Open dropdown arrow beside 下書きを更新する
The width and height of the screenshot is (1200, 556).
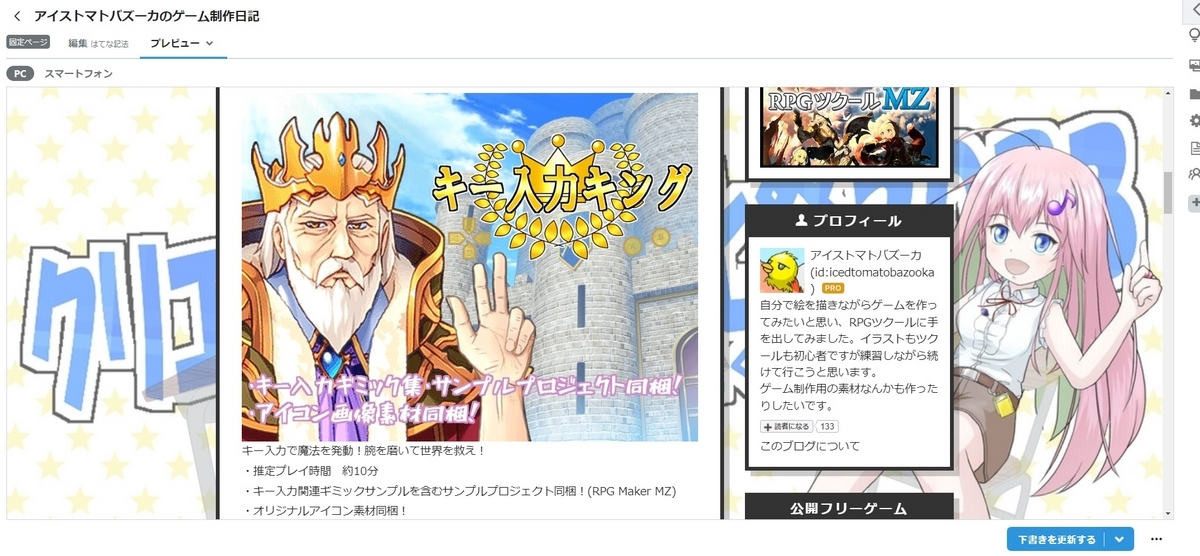pos(1119,539)
